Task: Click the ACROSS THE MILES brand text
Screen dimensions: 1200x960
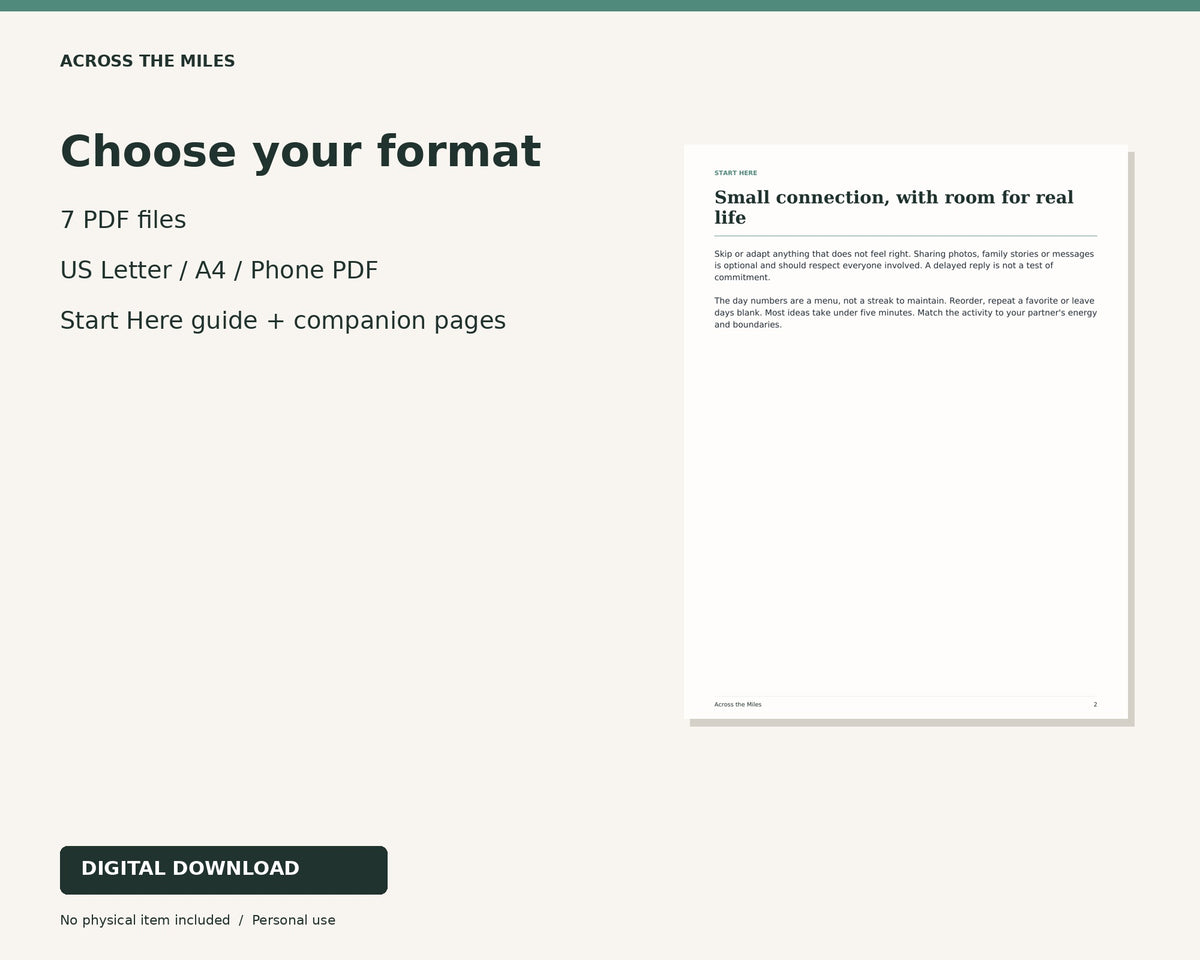Action: tap(147, 61)
